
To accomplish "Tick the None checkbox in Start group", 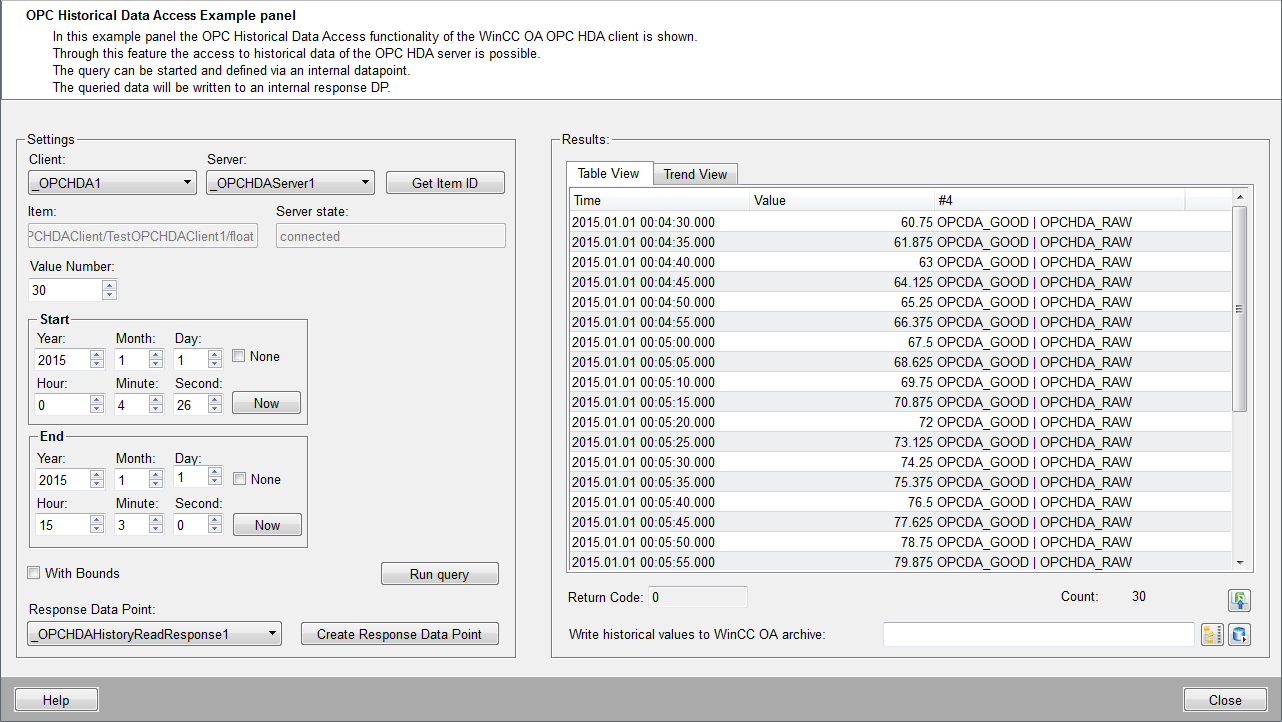I will 239,356.
